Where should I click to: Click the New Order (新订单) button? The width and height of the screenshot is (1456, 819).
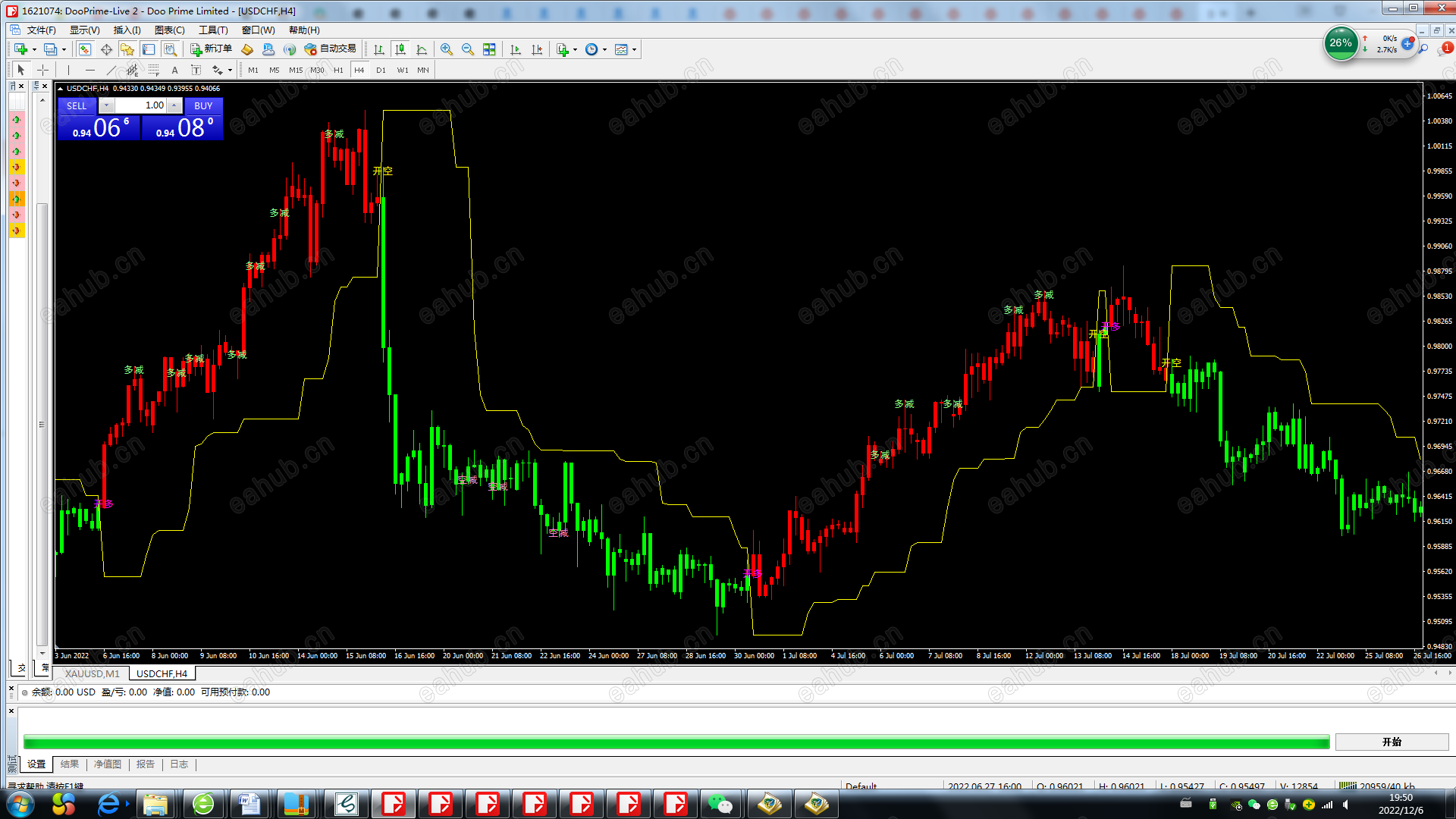tap(211, 49)
